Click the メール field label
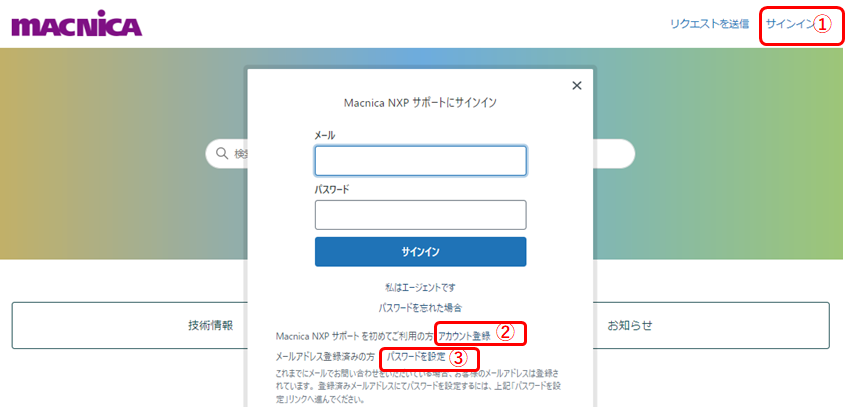Viewport: 845px width, 407px height. 325,135
